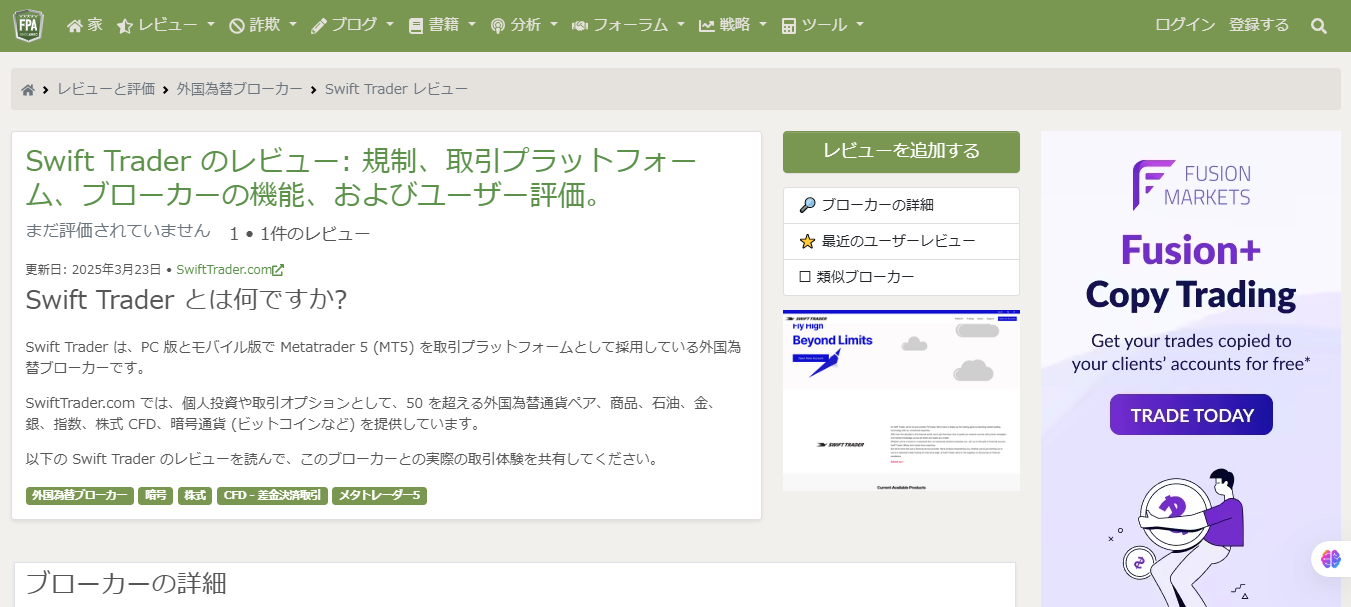
Task: Click the Swift Trader website screenshot thumbnail
Action: pos(901,400)
